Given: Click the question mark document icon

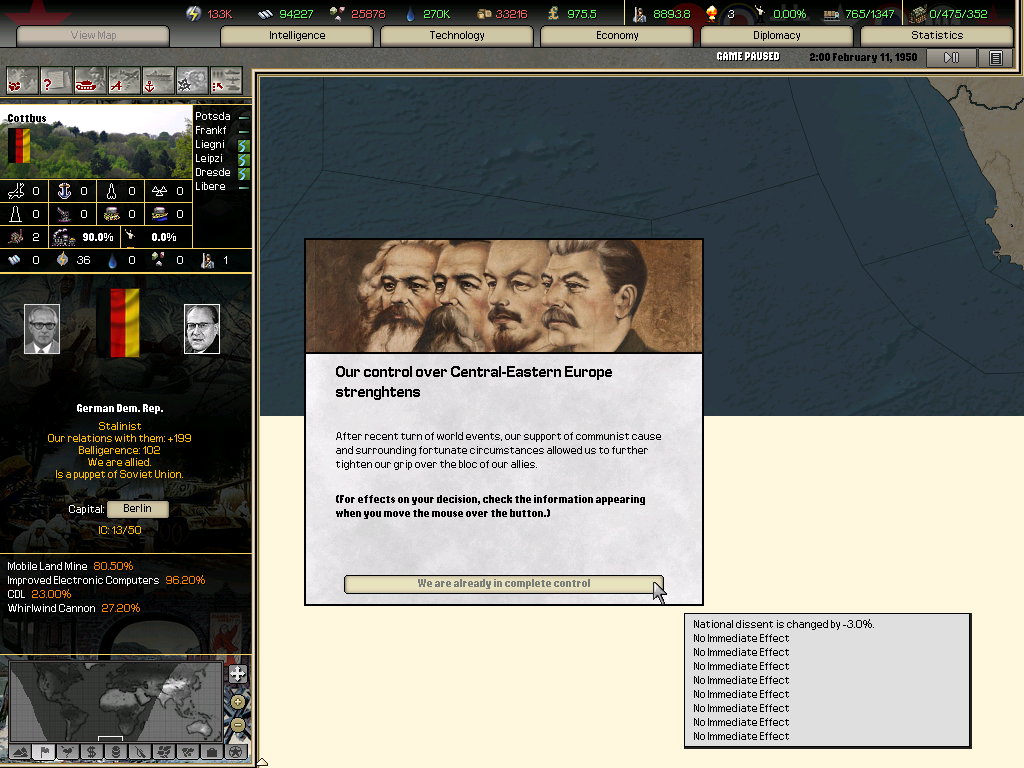Looking at the screenshot, I should [56, 80].
